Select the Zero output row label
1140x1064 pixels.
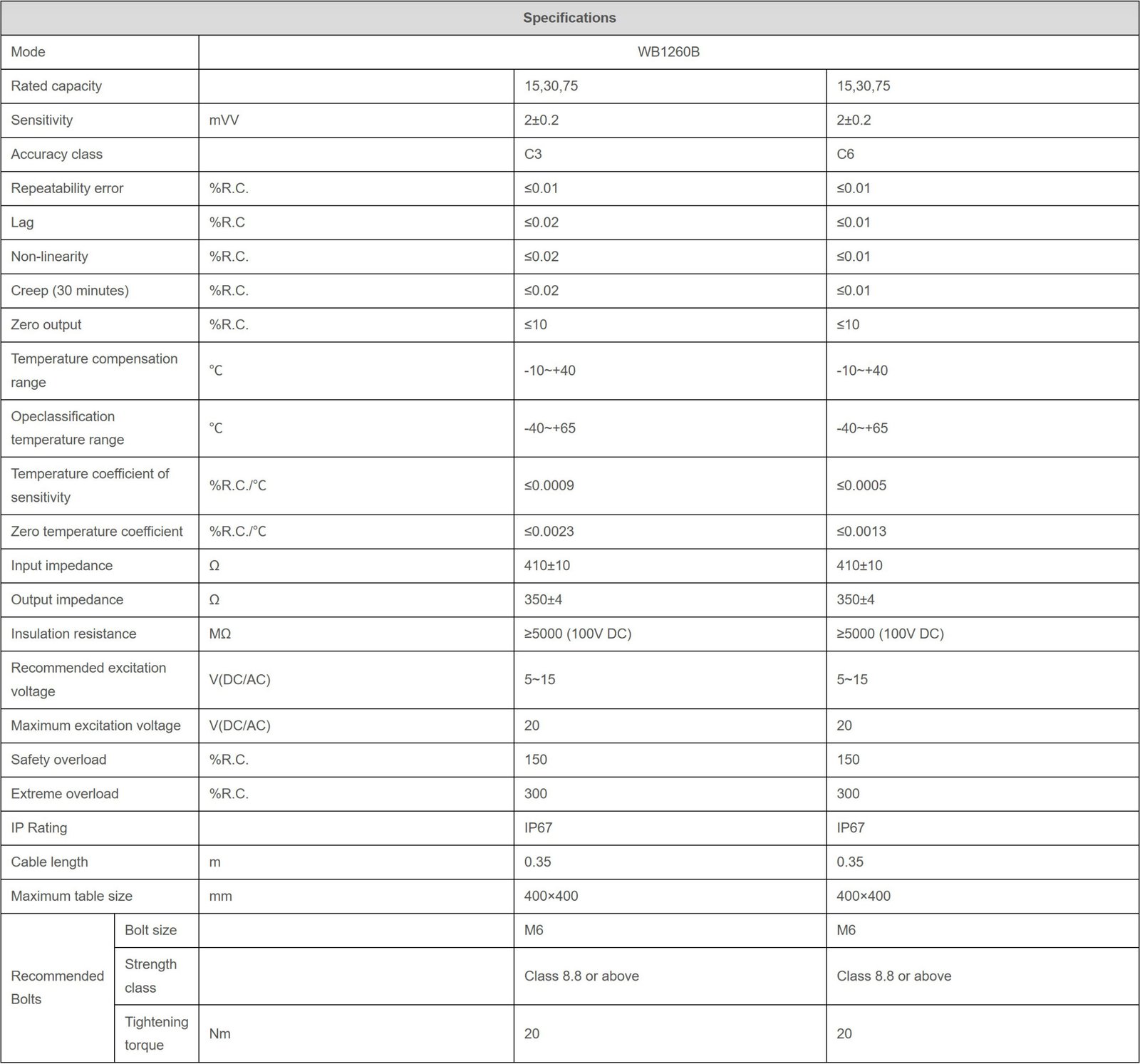(46, 325)
